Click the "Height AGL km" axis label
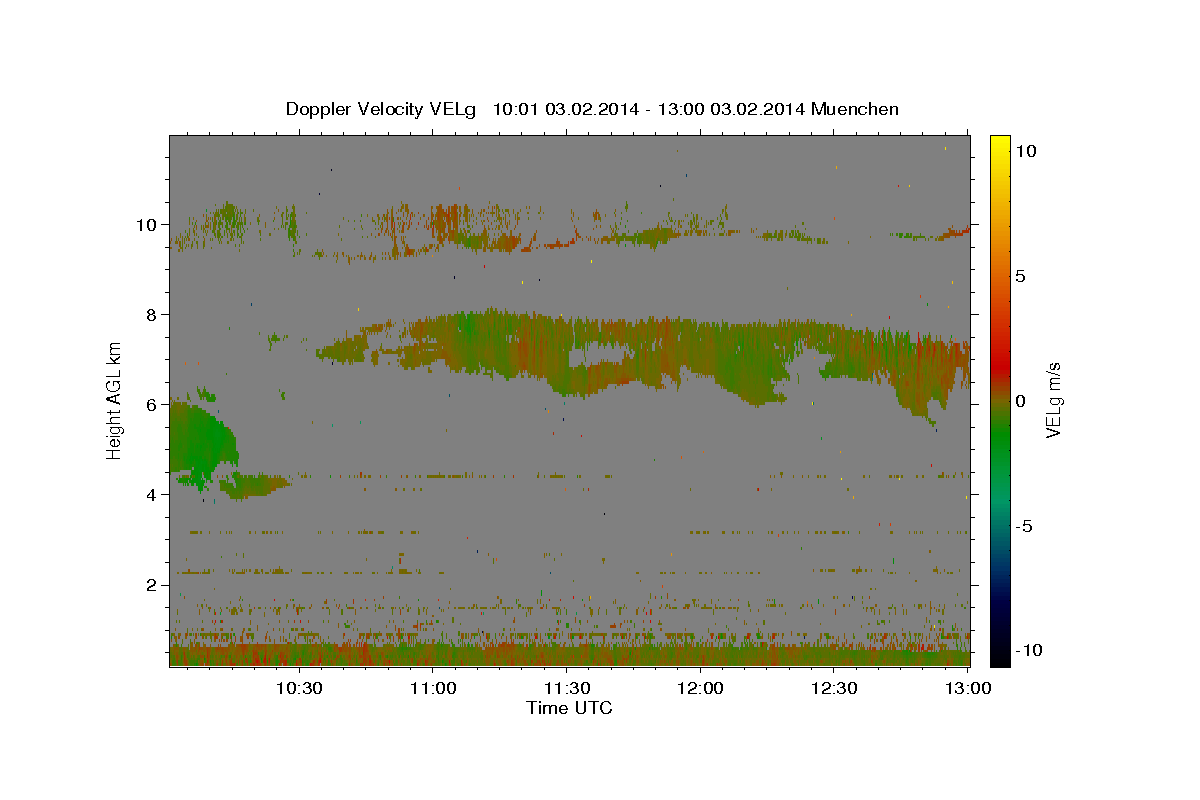1200x800 pixels. pyautogui.click(x=115, y=399)
